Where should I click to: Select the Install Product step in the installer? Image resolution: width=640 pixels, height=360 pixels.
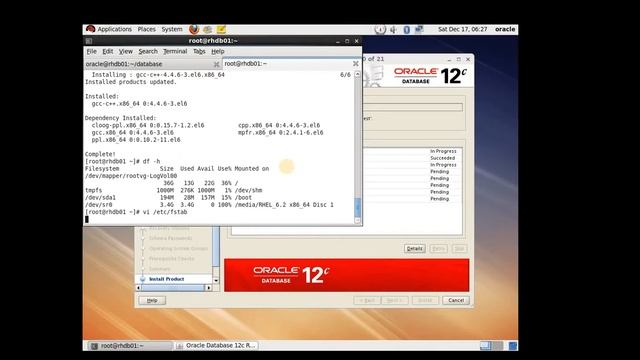[x=167, y=279]
